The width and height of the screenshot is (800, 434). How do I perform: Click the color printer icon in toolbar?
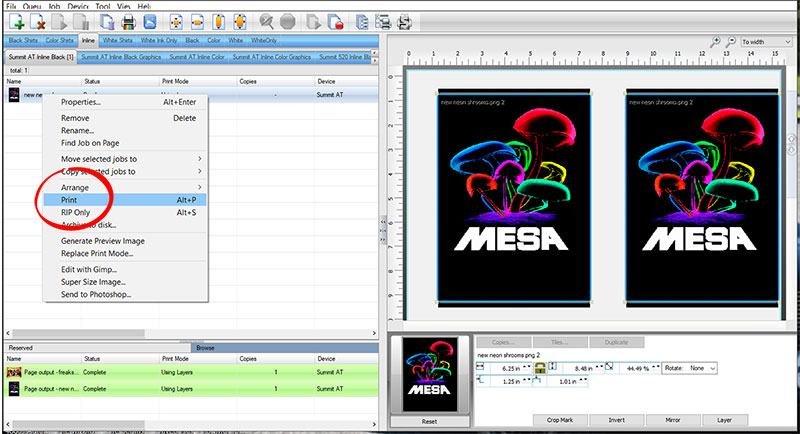click(x=128, y=22)
